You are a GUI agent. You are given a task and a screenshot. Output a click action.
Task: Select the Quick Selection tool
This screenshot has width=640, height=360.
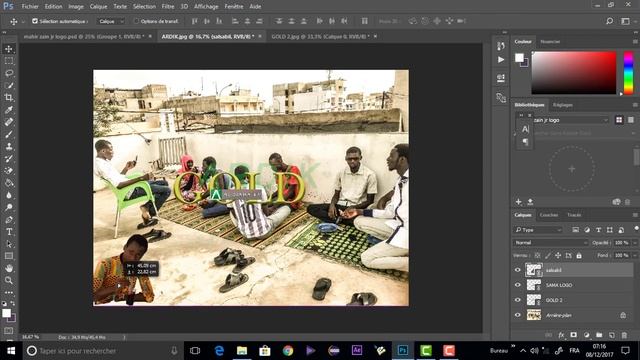point(9,86)
